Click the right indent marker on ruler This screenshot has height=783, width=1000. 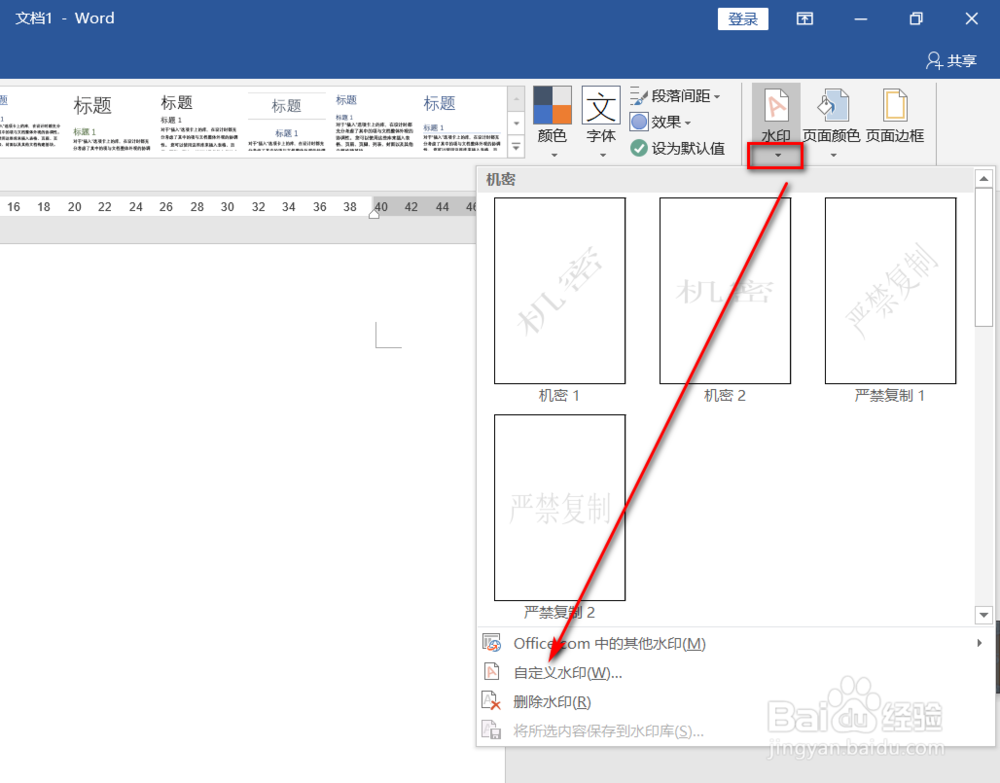pos(374,215)
